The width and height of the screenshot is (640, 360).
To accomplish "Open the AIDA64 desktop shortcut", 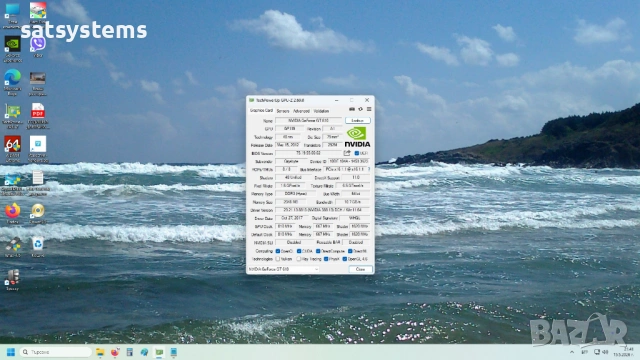I will [x=13, y=144].
